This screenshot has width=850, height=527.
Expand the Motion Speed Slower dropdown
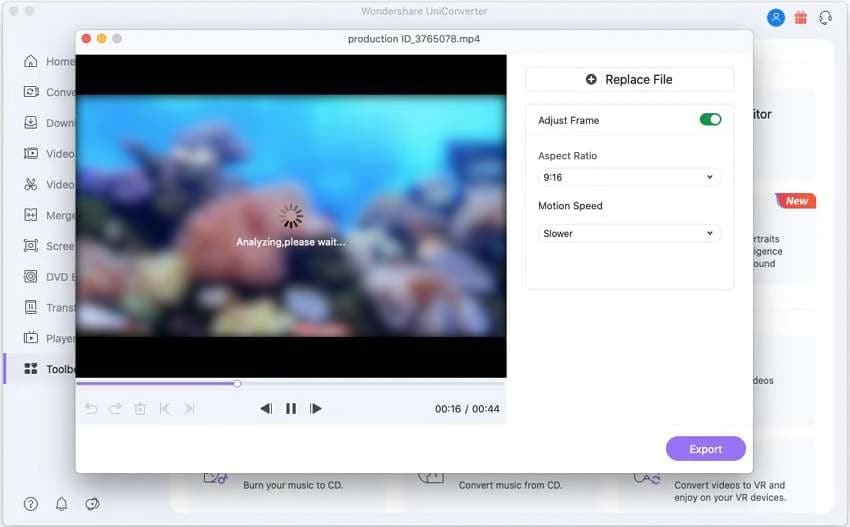pyautogui.click(x=629, y=233)
